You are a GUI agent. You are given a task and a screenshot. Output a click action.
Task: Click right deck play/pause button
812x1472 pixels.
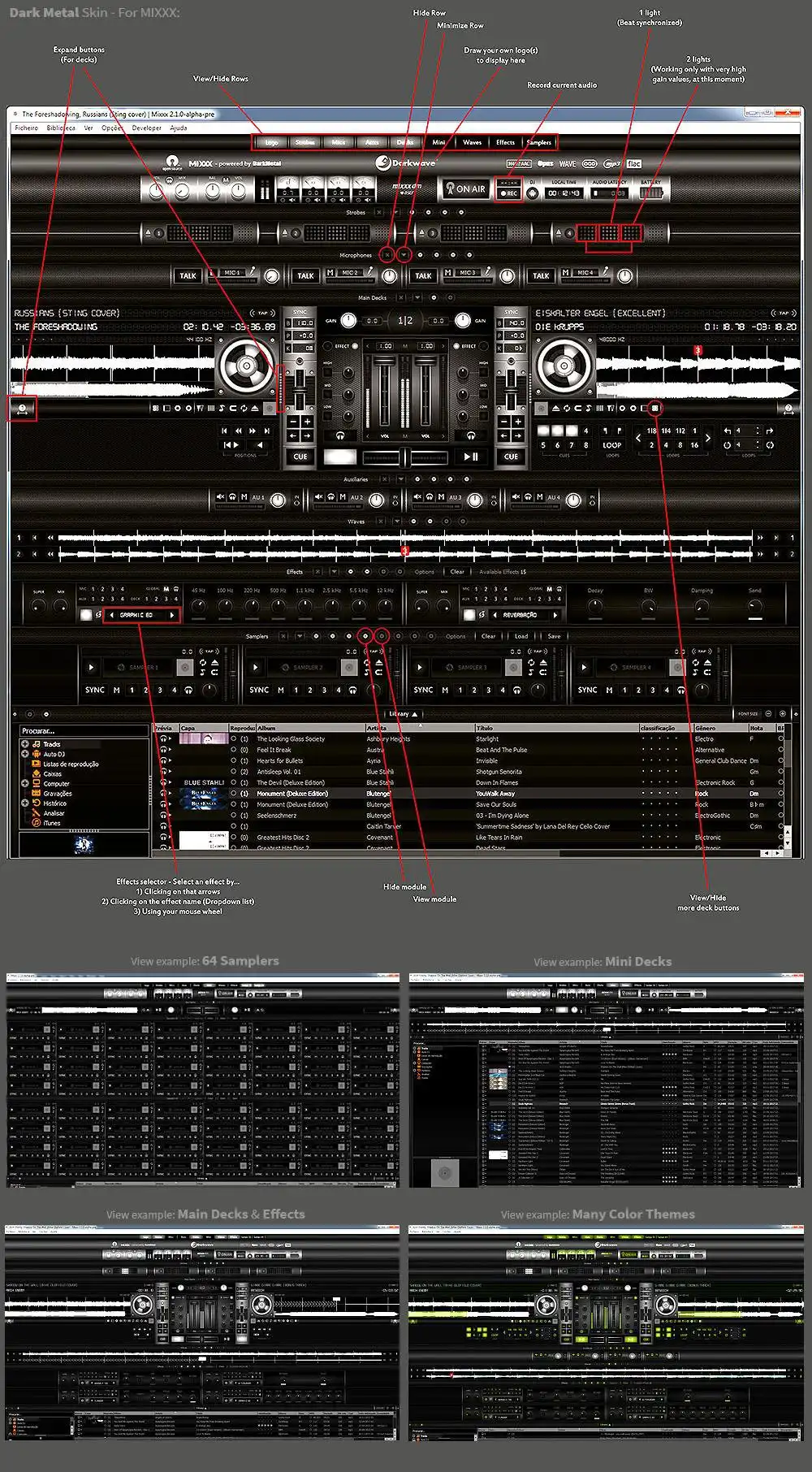[x=470, y=457]
